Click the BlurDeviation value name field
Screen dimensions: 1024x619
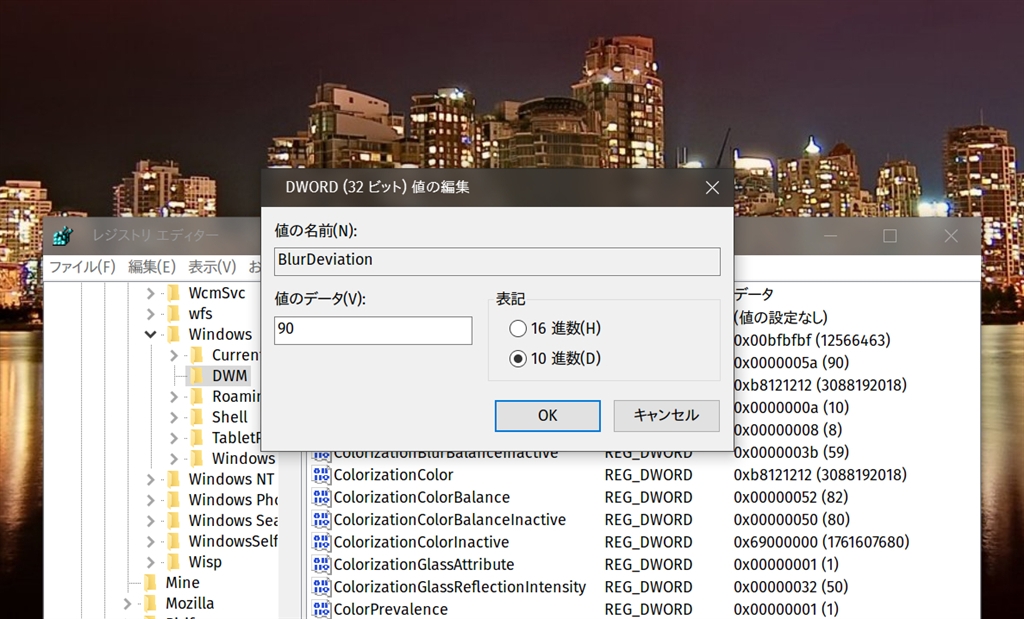point(497,261)
